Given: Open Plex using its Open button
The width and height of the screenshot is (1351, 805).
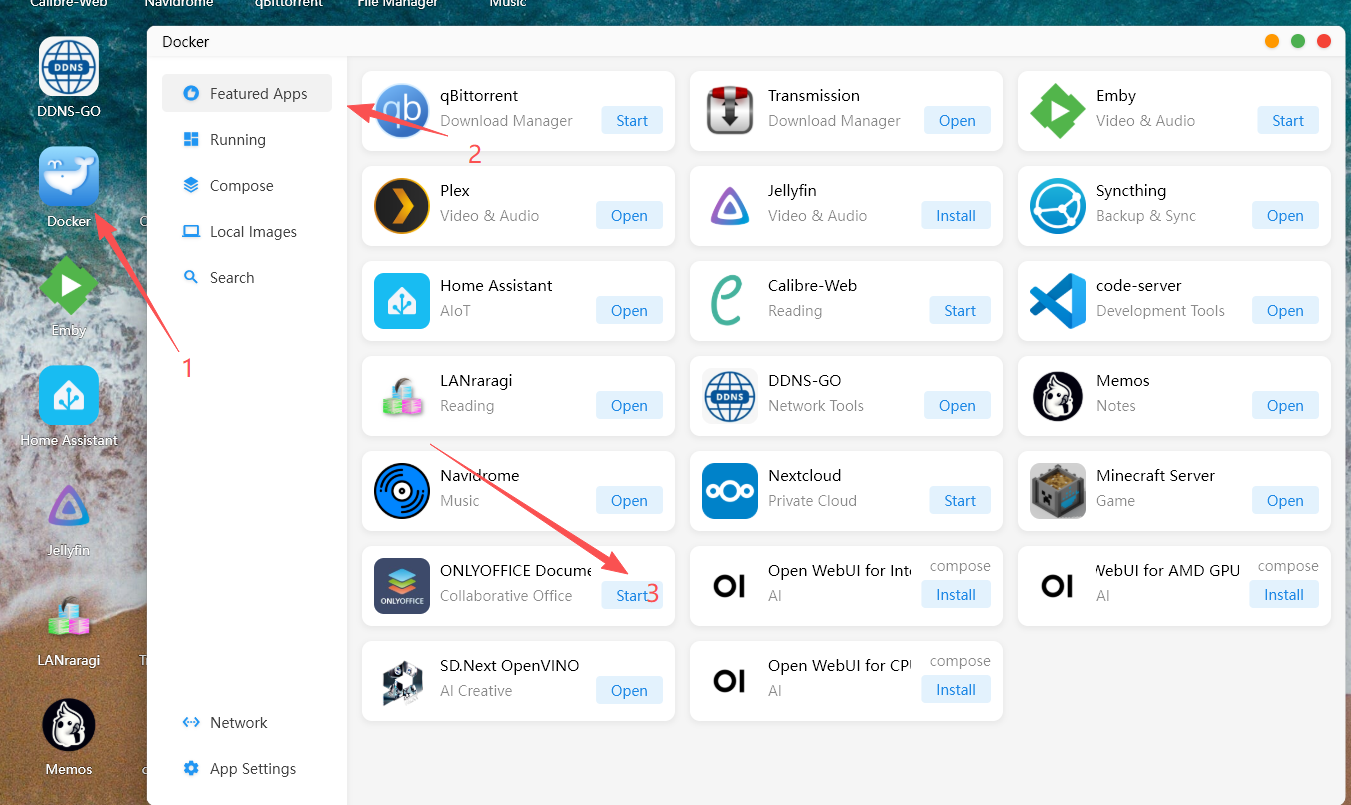Looking at the screenshot, I should tap(629, 215).
